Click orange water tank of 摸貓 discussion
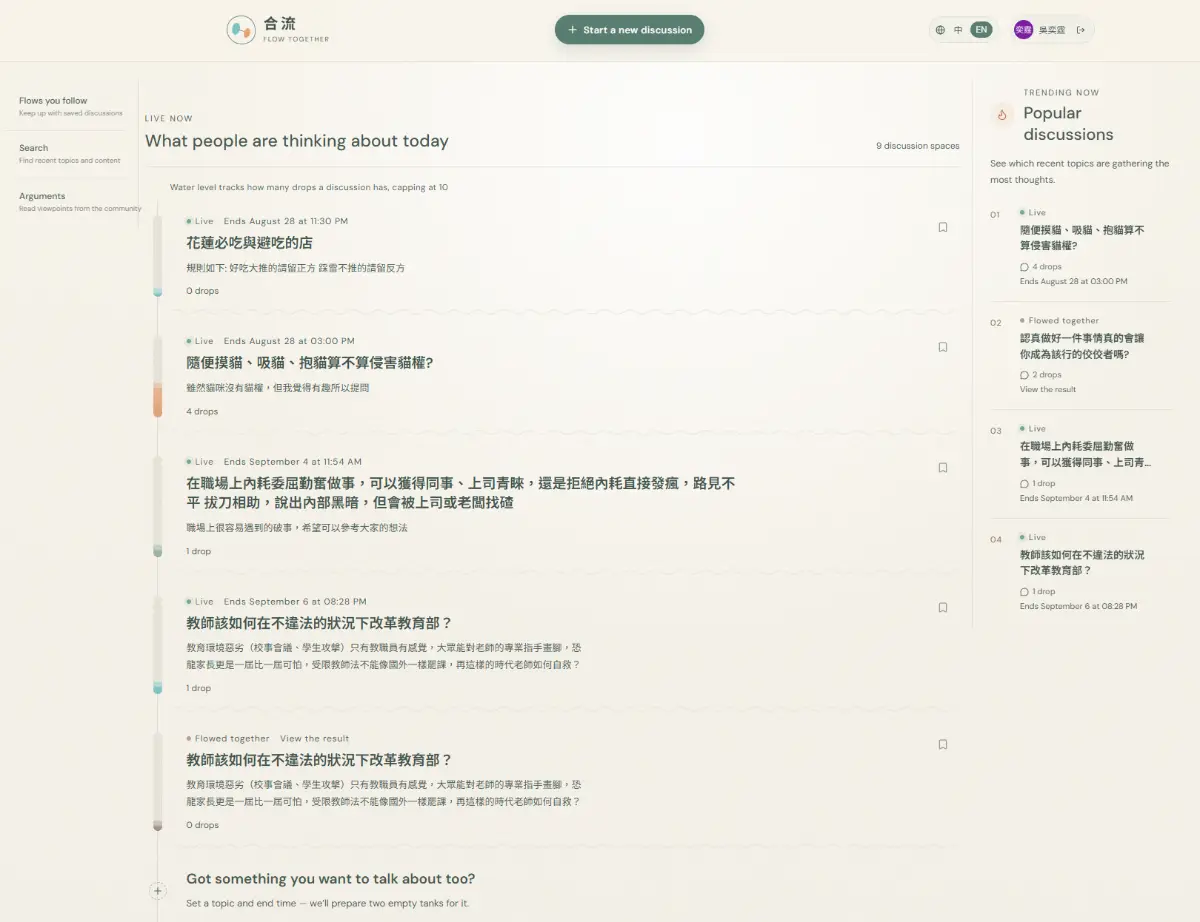This screenshot has width=1200, height=922. coord(157,376)
